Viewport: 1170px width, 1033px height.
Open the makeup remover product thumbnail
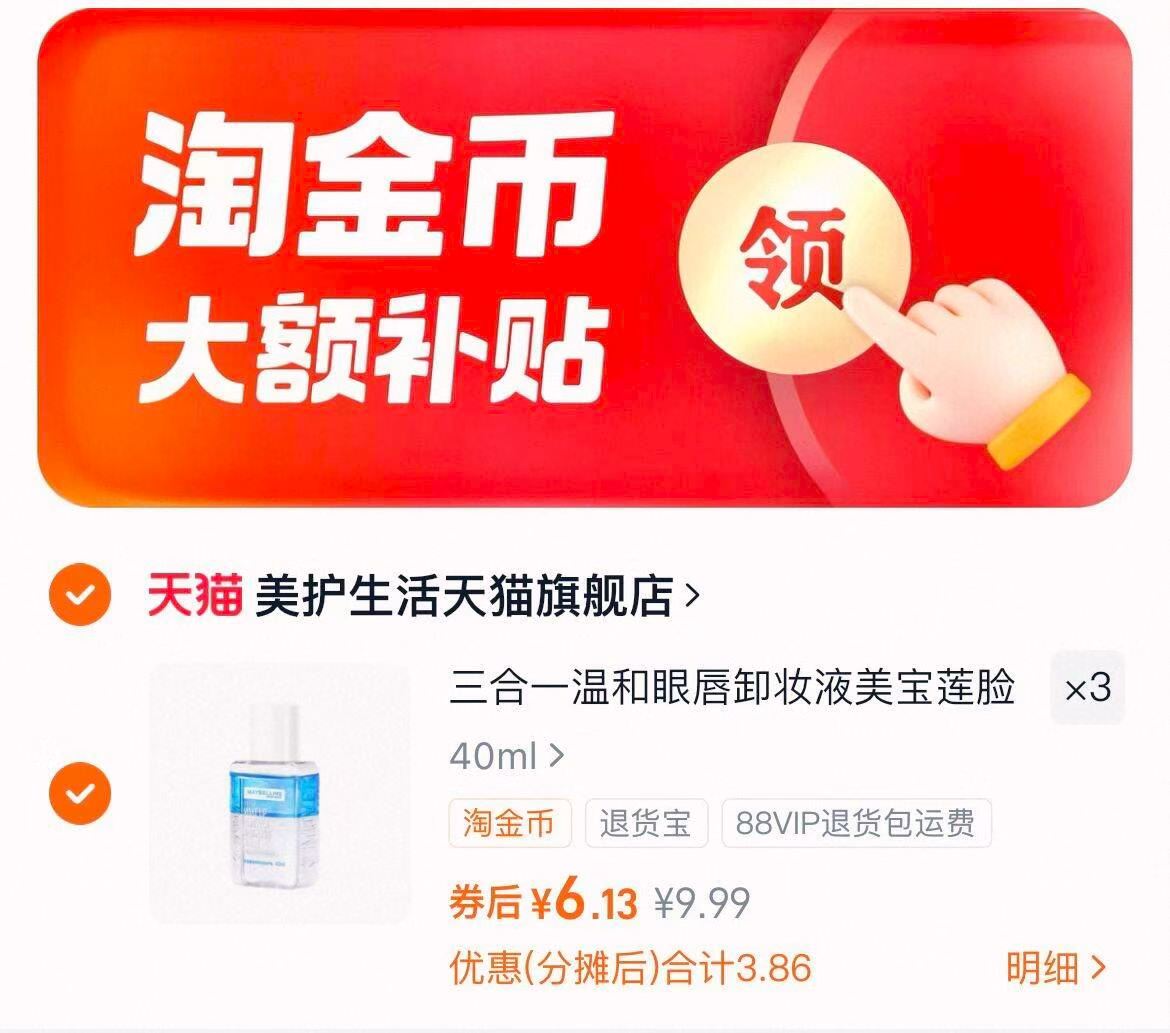pyautogui.click(x=280, y=793)
